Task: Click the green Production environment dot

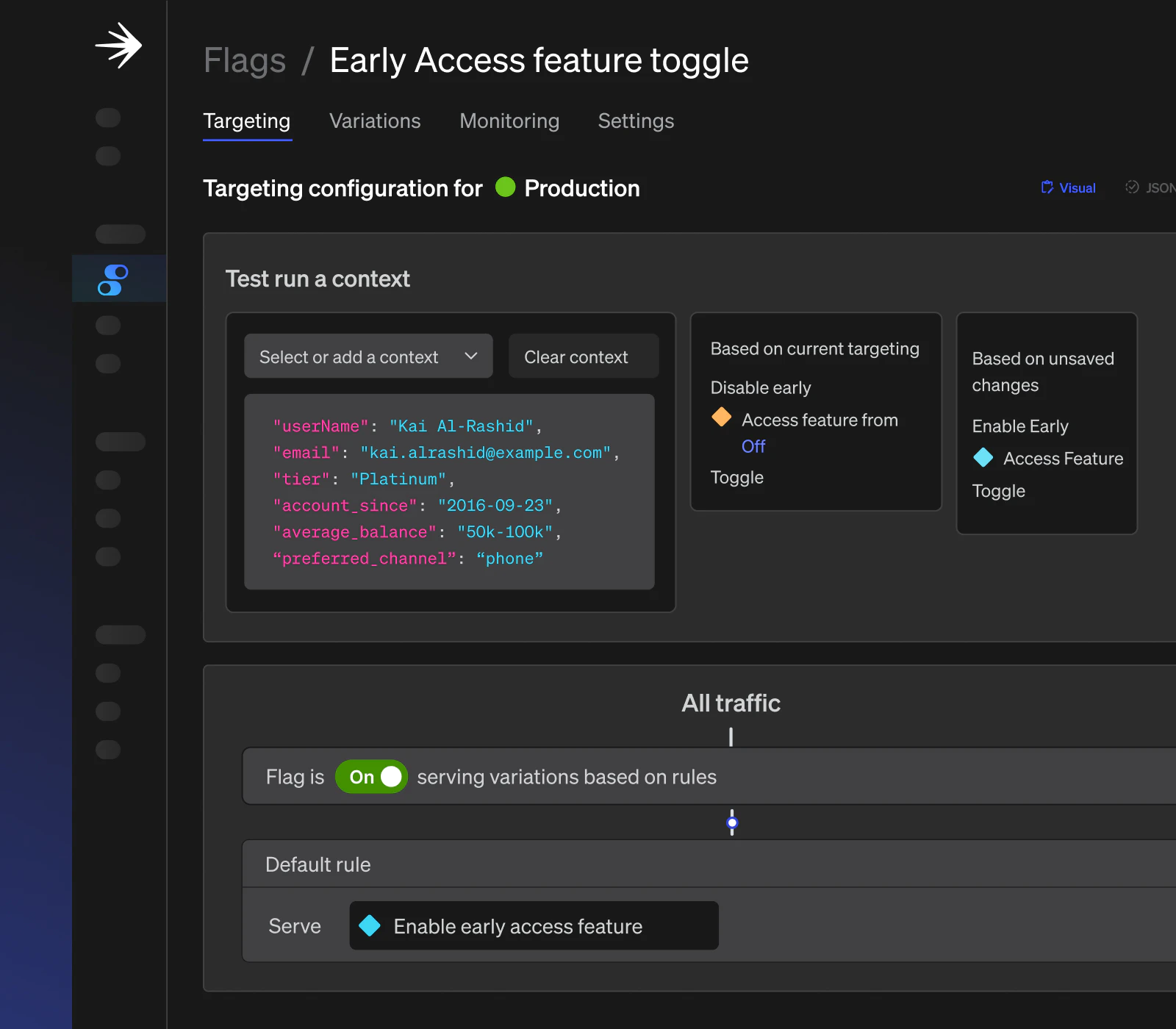Action: click(x=505, y=187)
